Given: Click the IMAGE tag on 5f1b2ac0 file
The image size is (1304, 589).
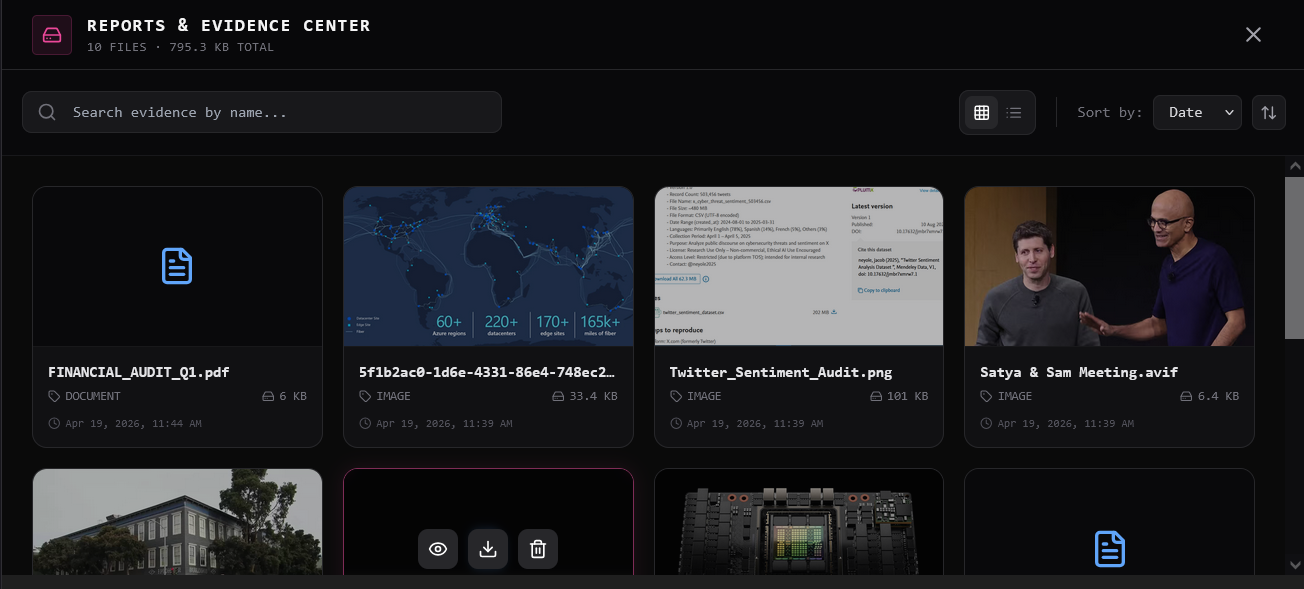Looking at the screenshot, I should point(384,396).
